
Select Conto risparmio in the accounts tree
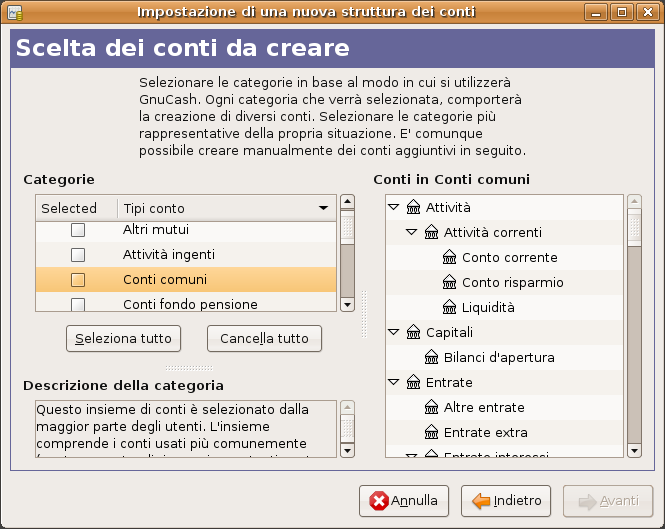point(513,283)
